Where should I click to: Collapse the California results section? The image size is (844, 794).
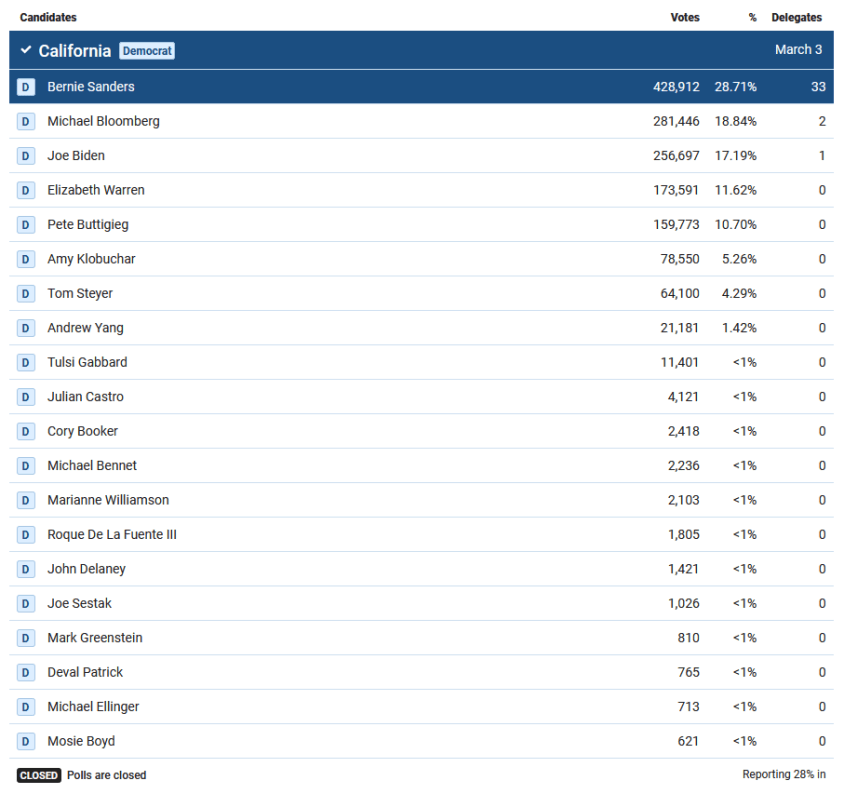[23, 50]
